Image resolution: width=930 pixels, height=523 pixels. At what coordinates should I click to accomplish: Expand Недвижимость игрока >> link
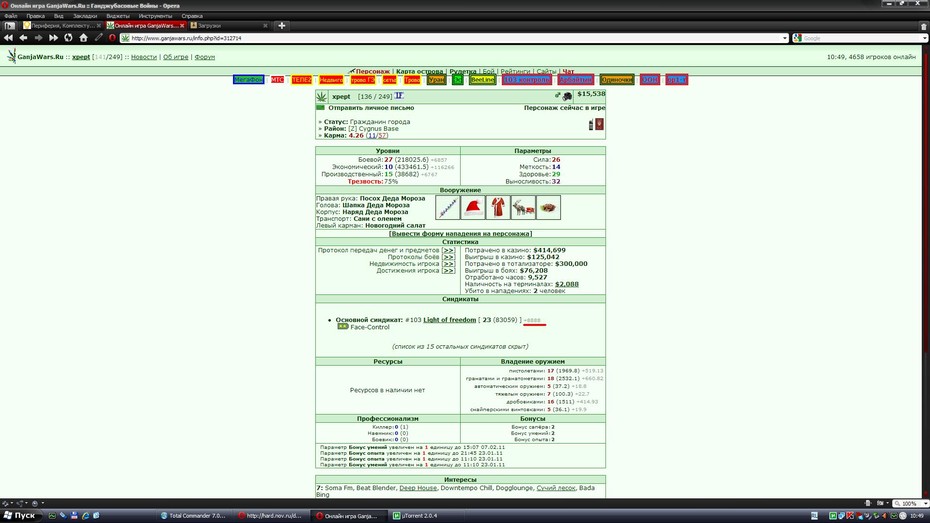coord(448,264)
